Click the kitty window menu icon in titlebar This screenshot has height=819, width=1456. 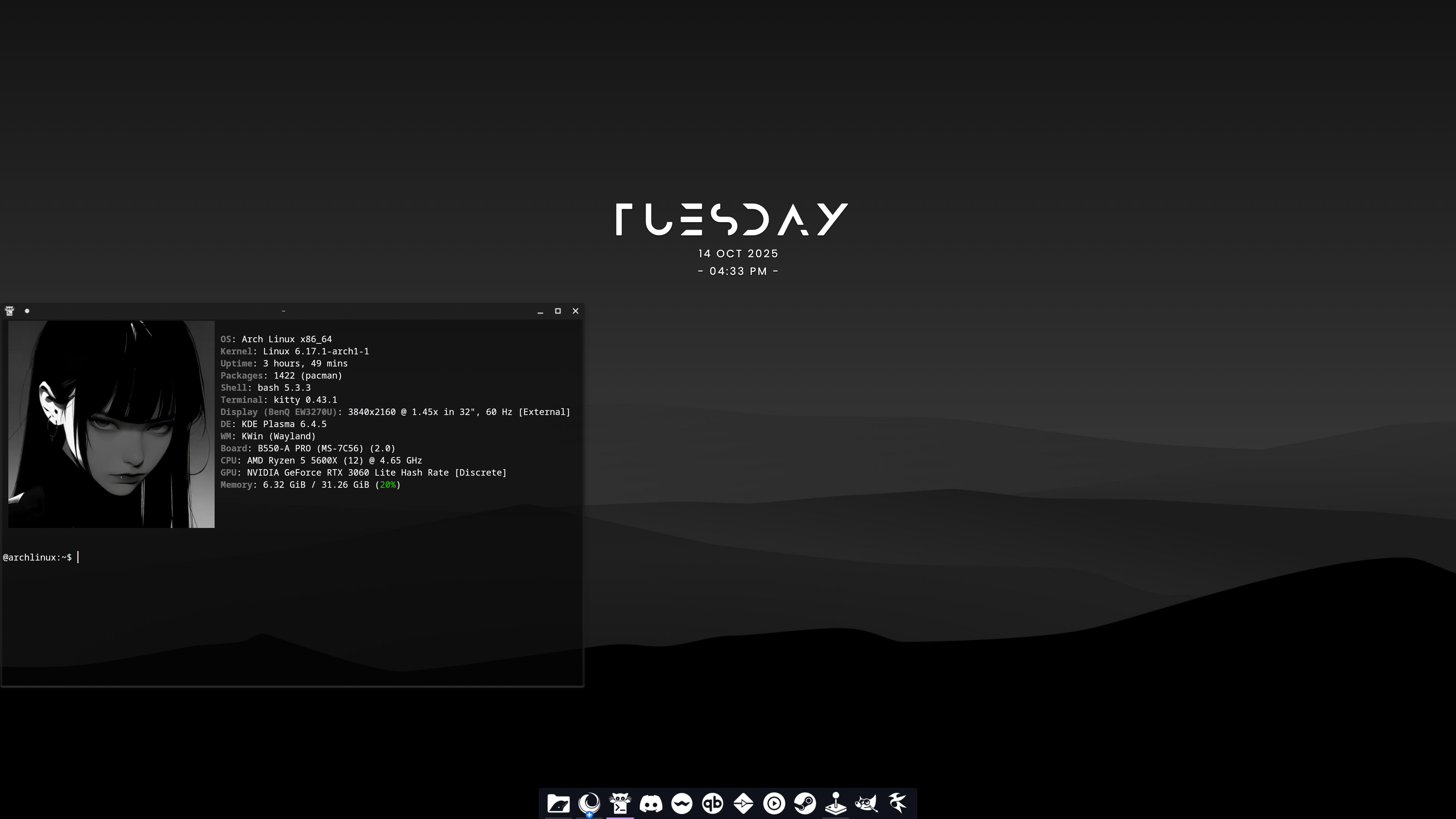point(9,311)
